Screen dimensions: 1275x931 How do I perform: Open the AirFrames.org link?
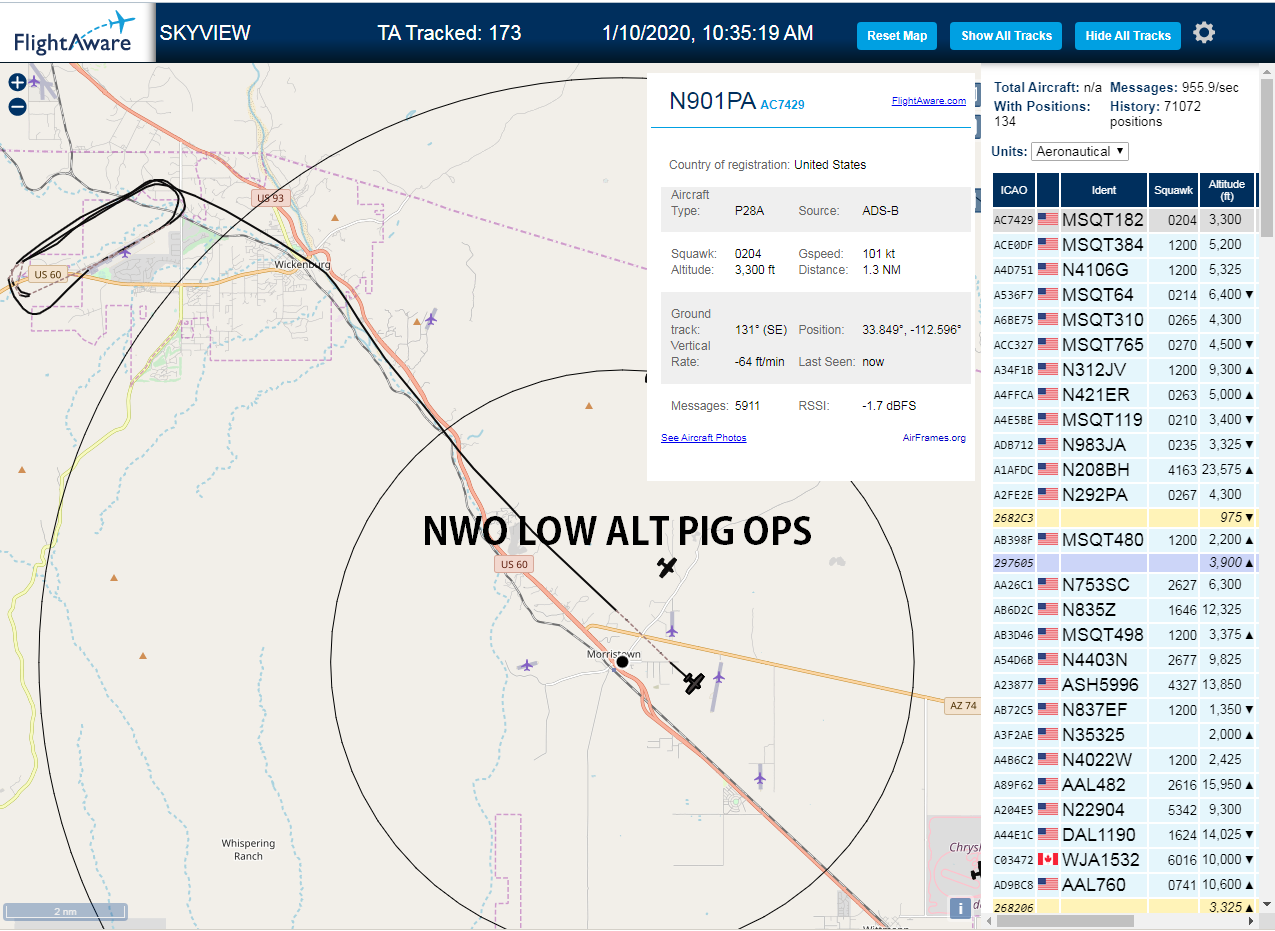coord(934,438)
